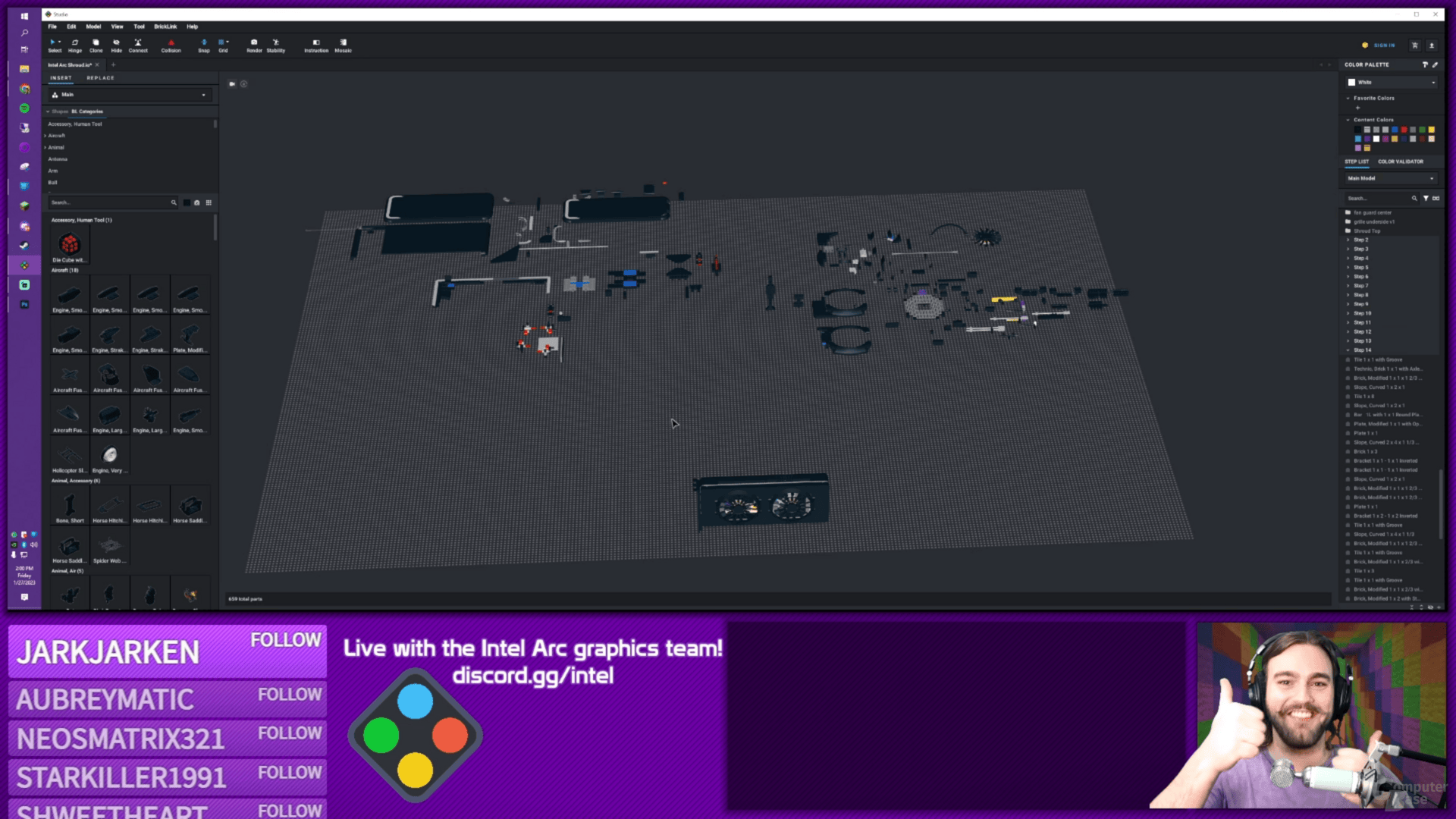Click the upload icon
This screenshot has width=1456, height=819.
(1432, 45)
